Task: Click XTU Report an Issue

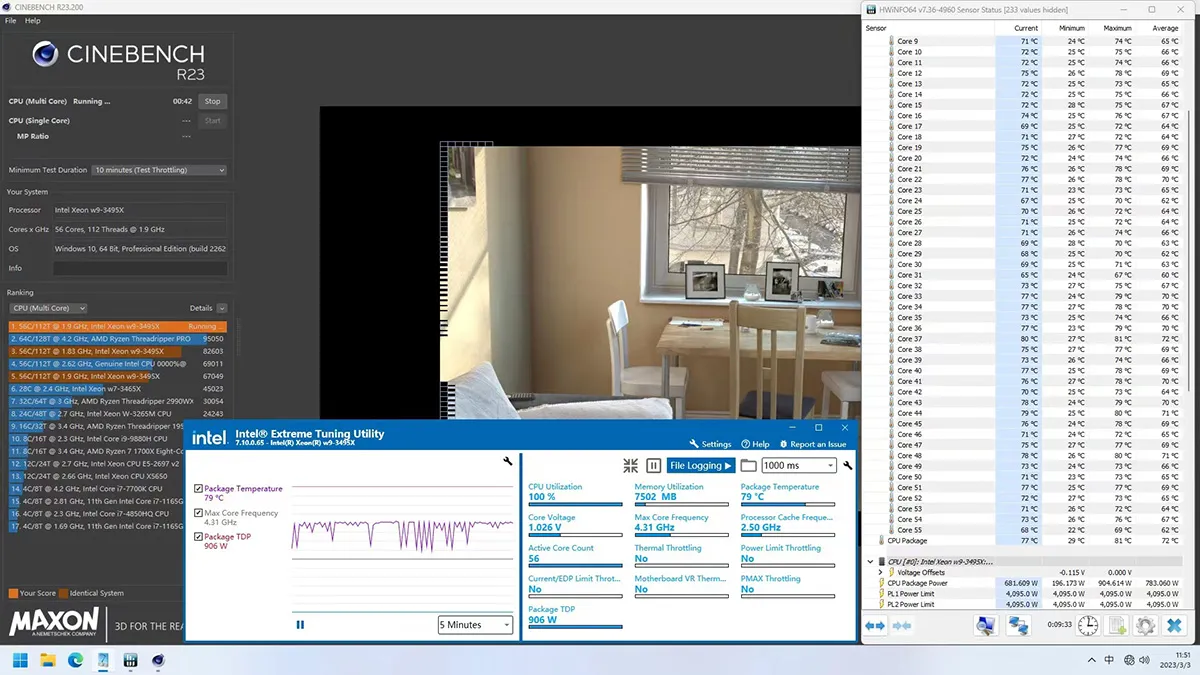Action: coord(812,444)
